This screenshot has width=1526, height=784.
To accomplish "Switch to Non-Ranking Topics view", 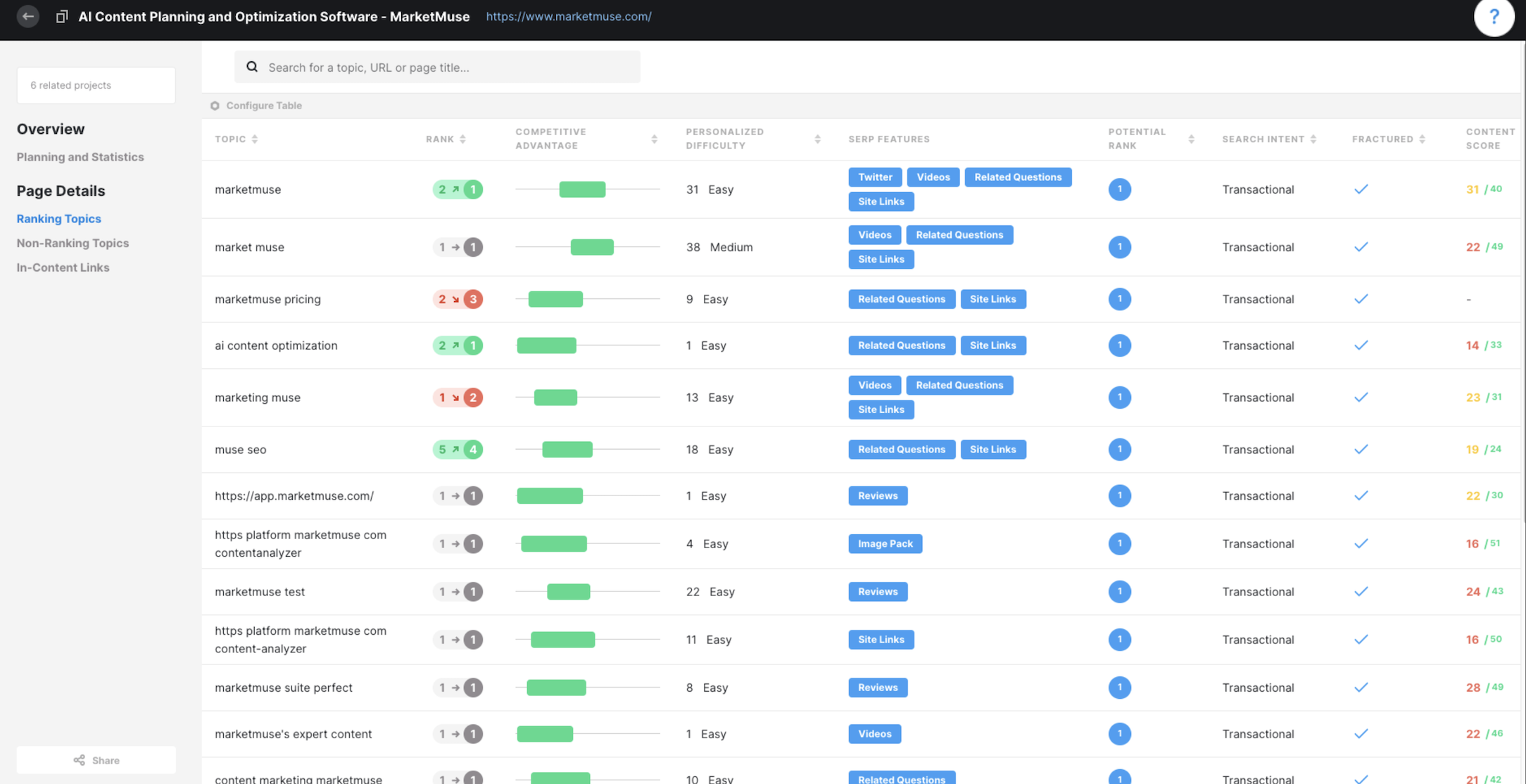I will (x=72, y=243).
